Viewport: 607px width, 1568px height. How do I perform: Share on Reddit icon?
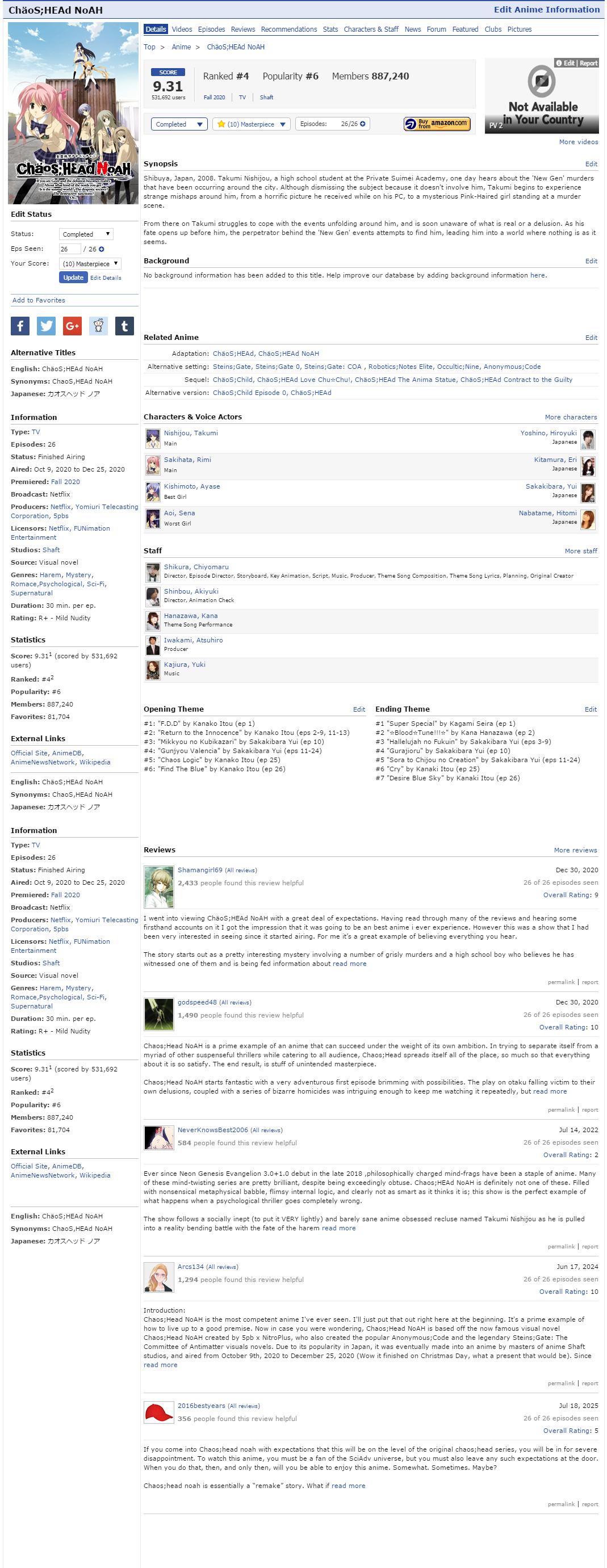tap(99, 326)
